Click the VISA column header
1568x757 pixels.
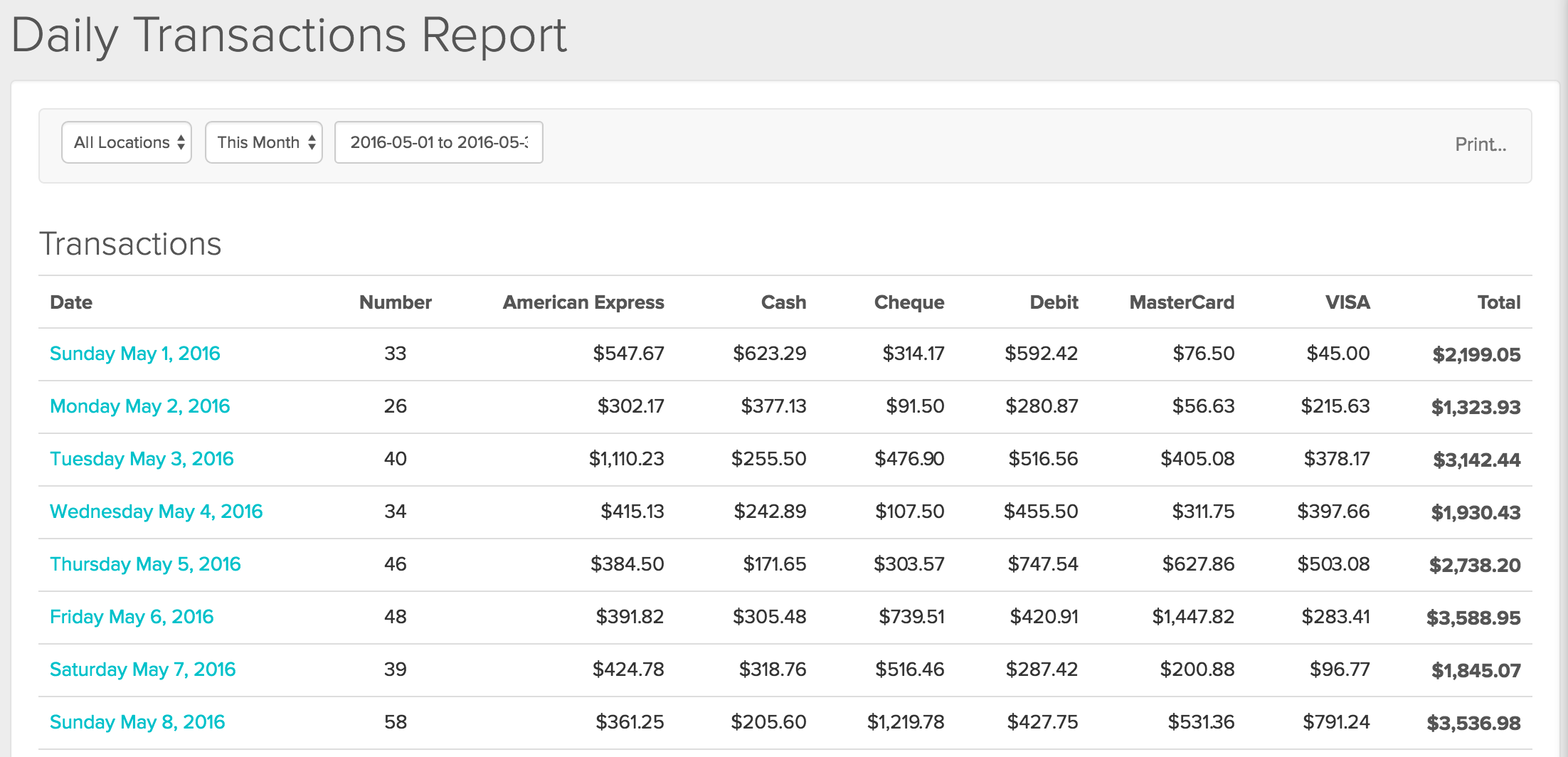click(x=1347, y=302)
